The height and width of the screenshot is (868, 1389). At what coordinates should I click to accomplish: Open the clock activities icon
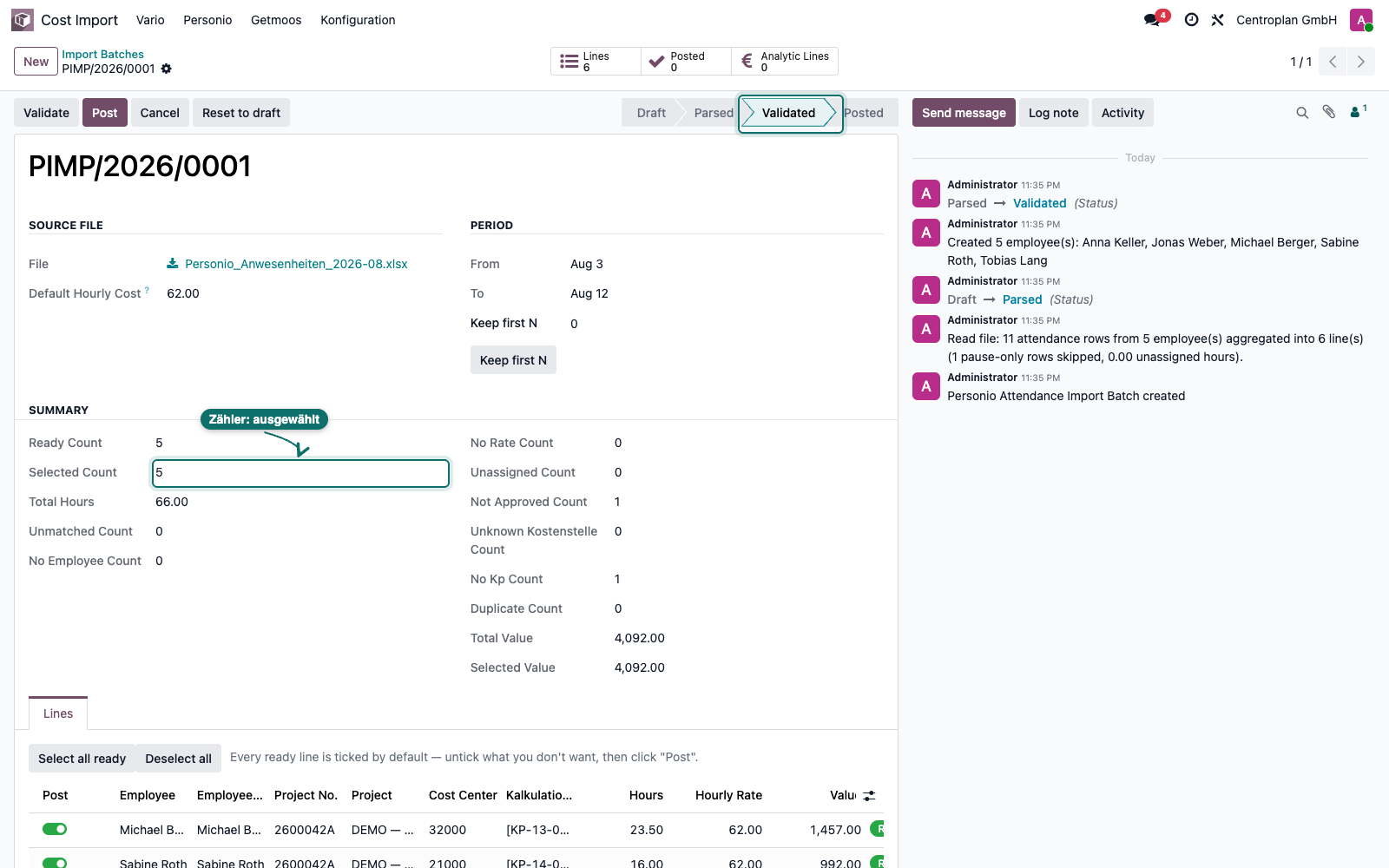click(x=1192, y=19)
